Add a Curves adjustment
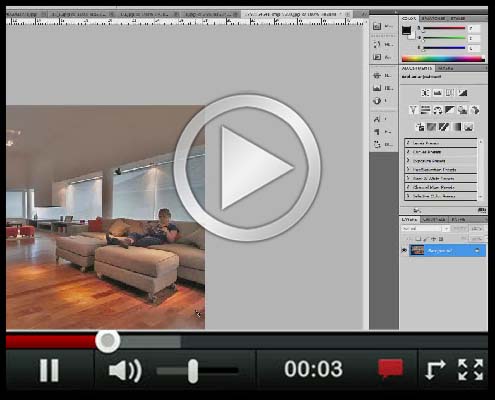Screen dimensions: 495x400 click(450, 93)
